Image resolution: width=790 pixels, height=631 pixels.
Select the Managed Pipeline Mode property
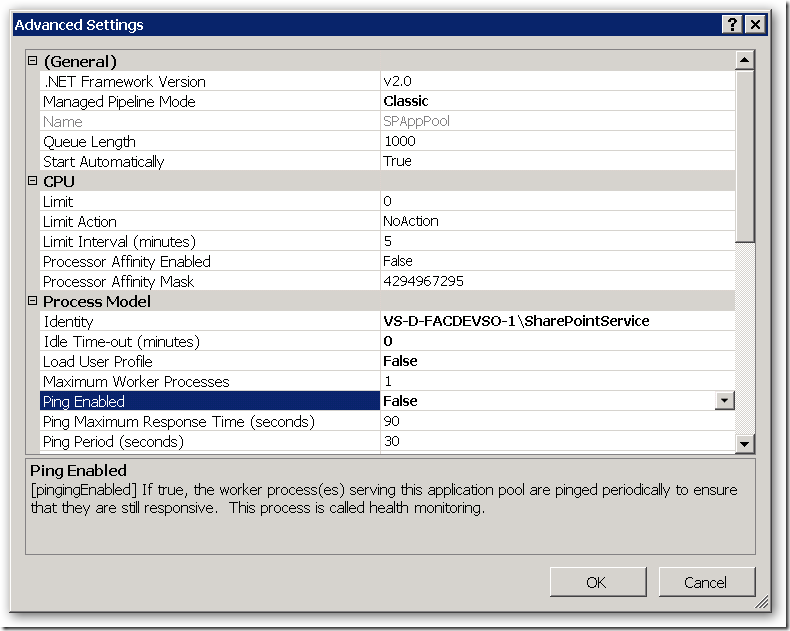[x=210, y=101]
